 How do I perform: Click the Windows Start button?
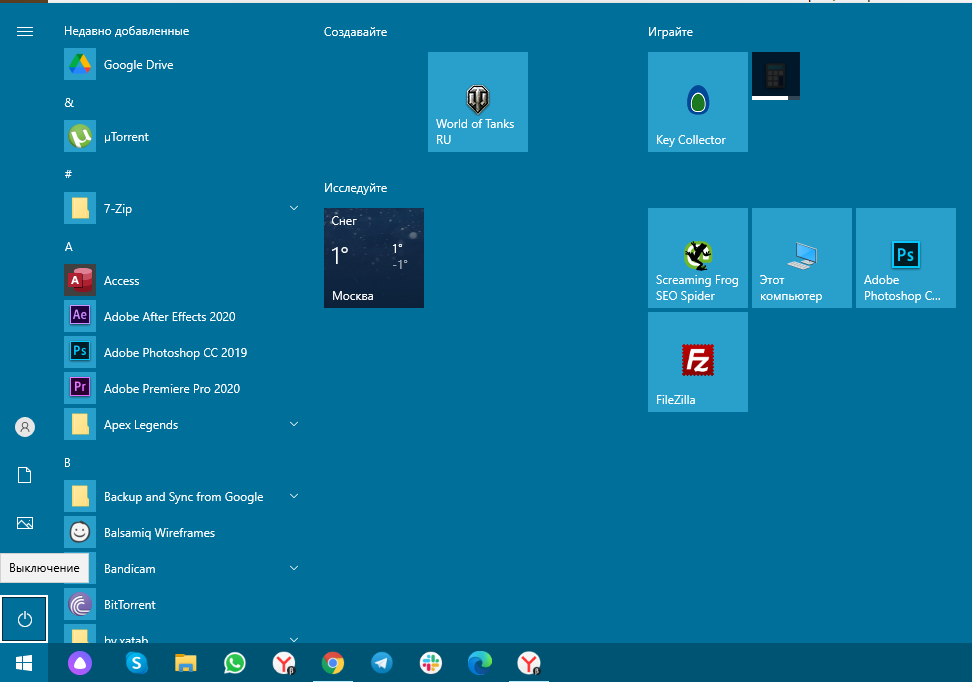[24, 663]
